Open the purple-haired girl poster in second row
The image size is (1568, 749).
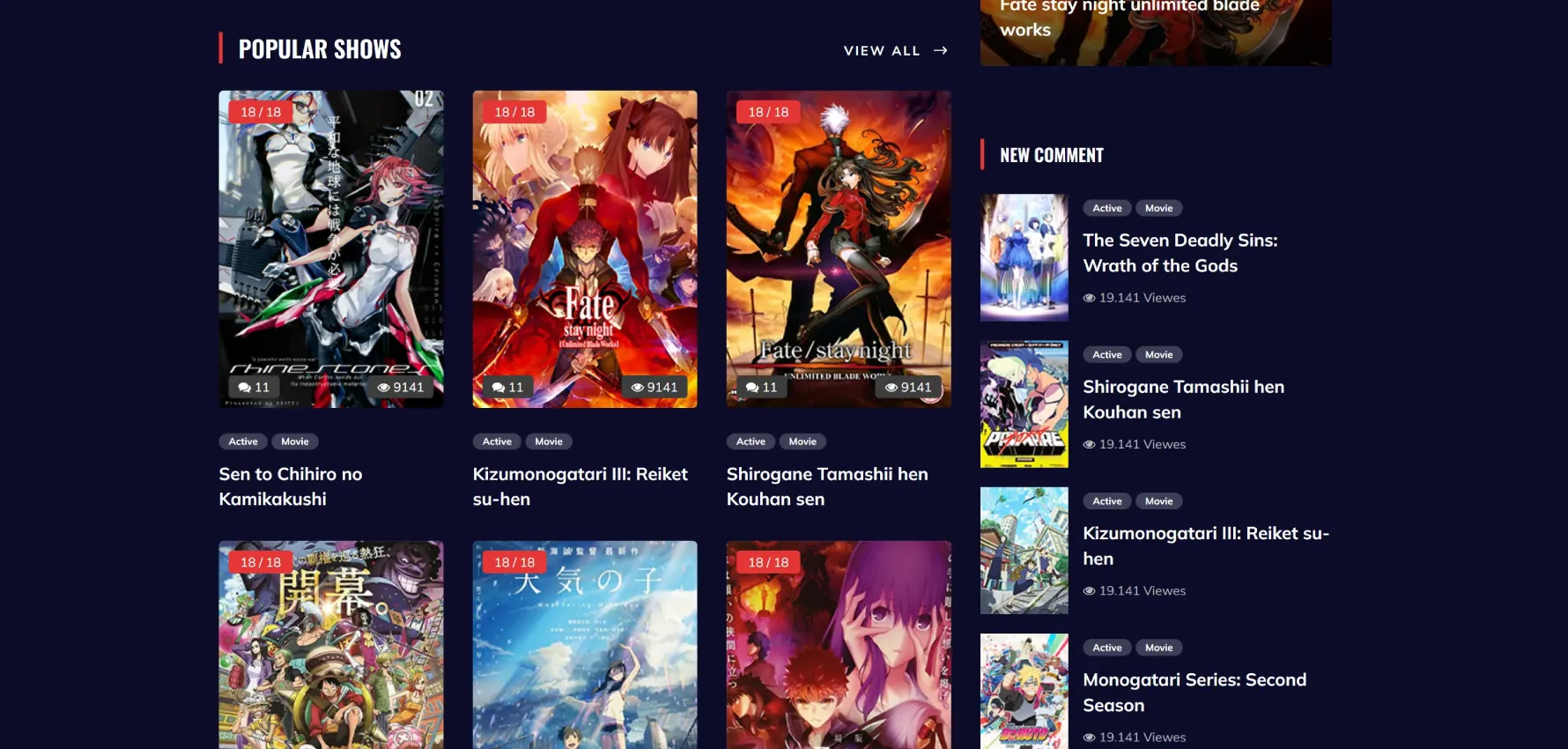pos(839,645)
